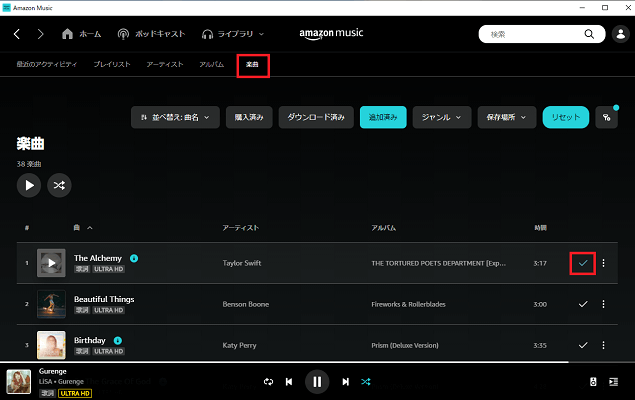The image size is (635, 400).
Task: Pause the current song
Action: [x=317, y=382]
